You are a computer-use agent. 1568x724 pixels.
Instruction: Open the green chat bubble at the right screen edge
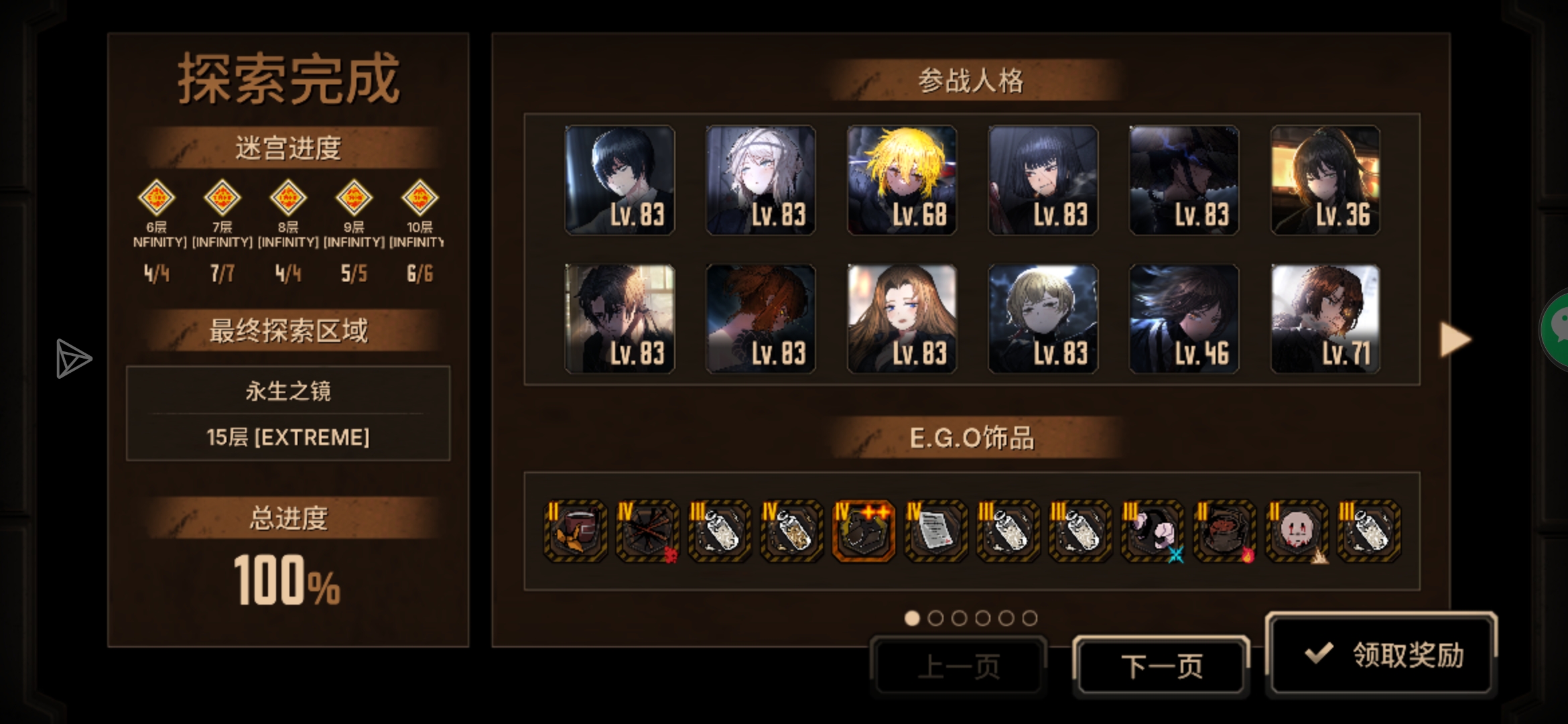[1555, 328]
